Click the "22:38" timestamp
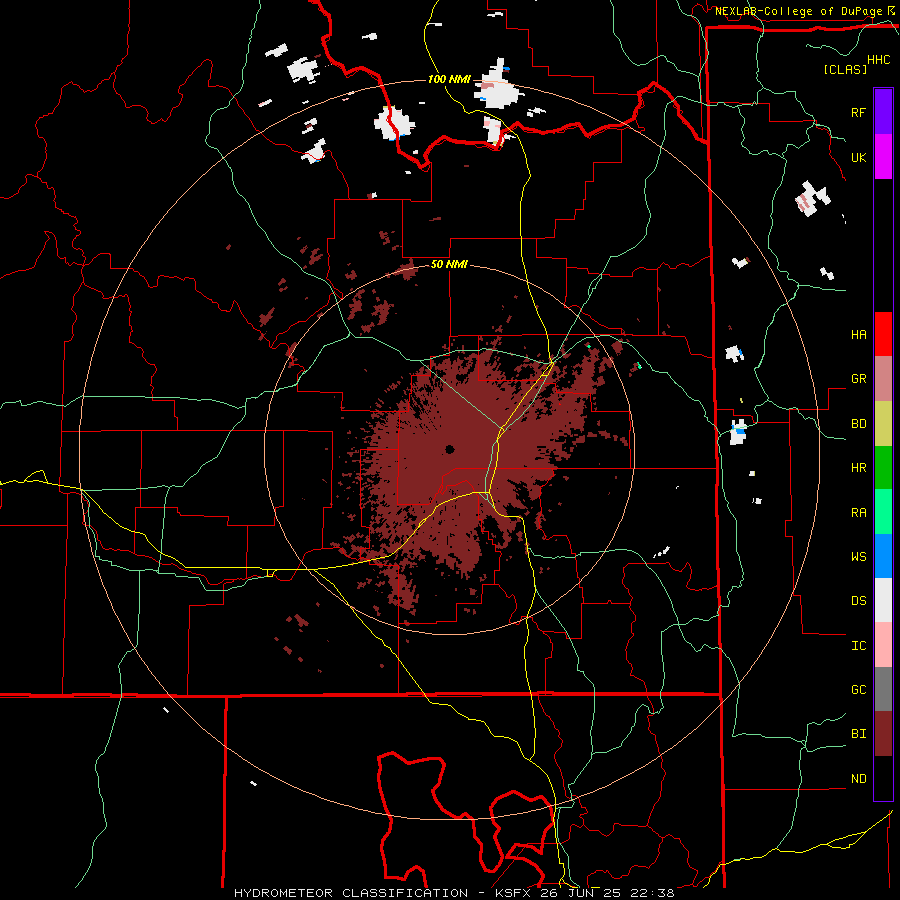The width and height of the screenshot is (900, 900). tap(654, 893)
